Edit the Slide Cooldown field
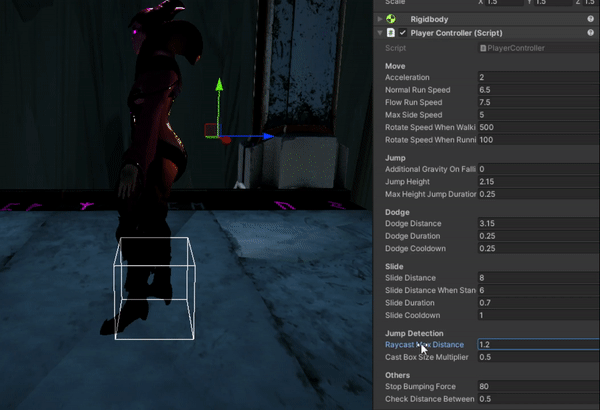The width and height of the screenshot is (600, 410). [539, 315]
